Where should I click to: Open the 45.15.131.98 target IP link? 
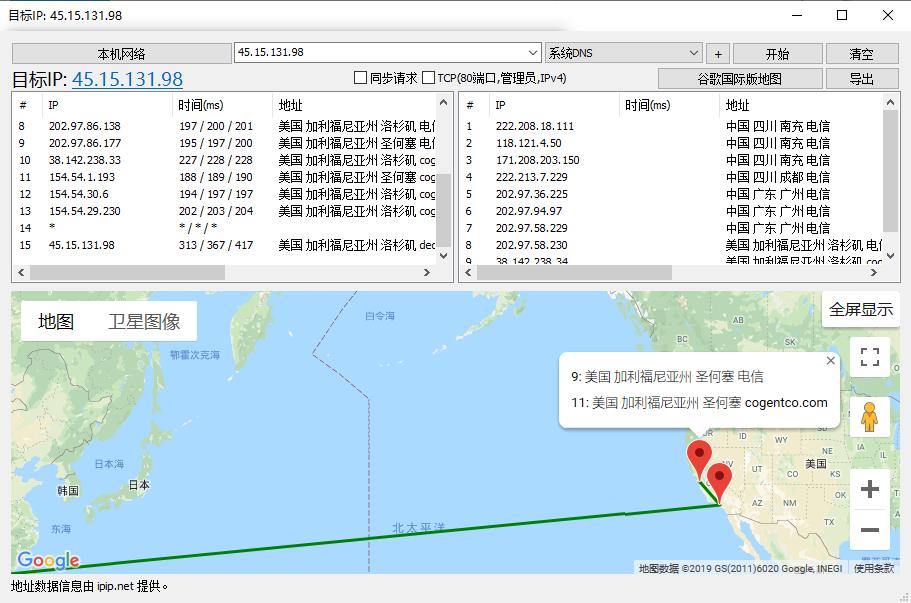(127, 80)
